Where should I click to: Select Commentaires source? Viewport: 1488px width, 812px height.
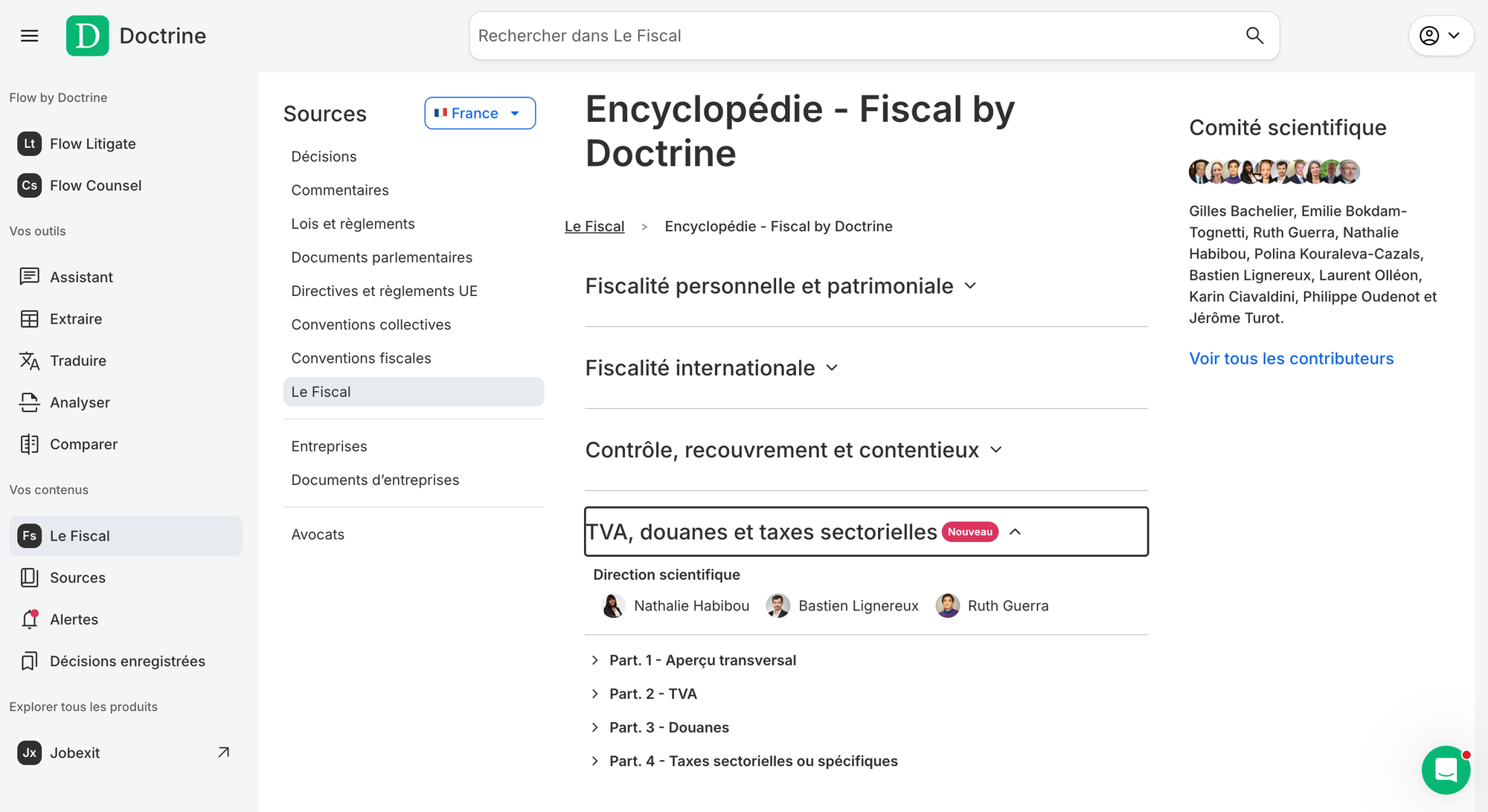(x=340, y=190)
